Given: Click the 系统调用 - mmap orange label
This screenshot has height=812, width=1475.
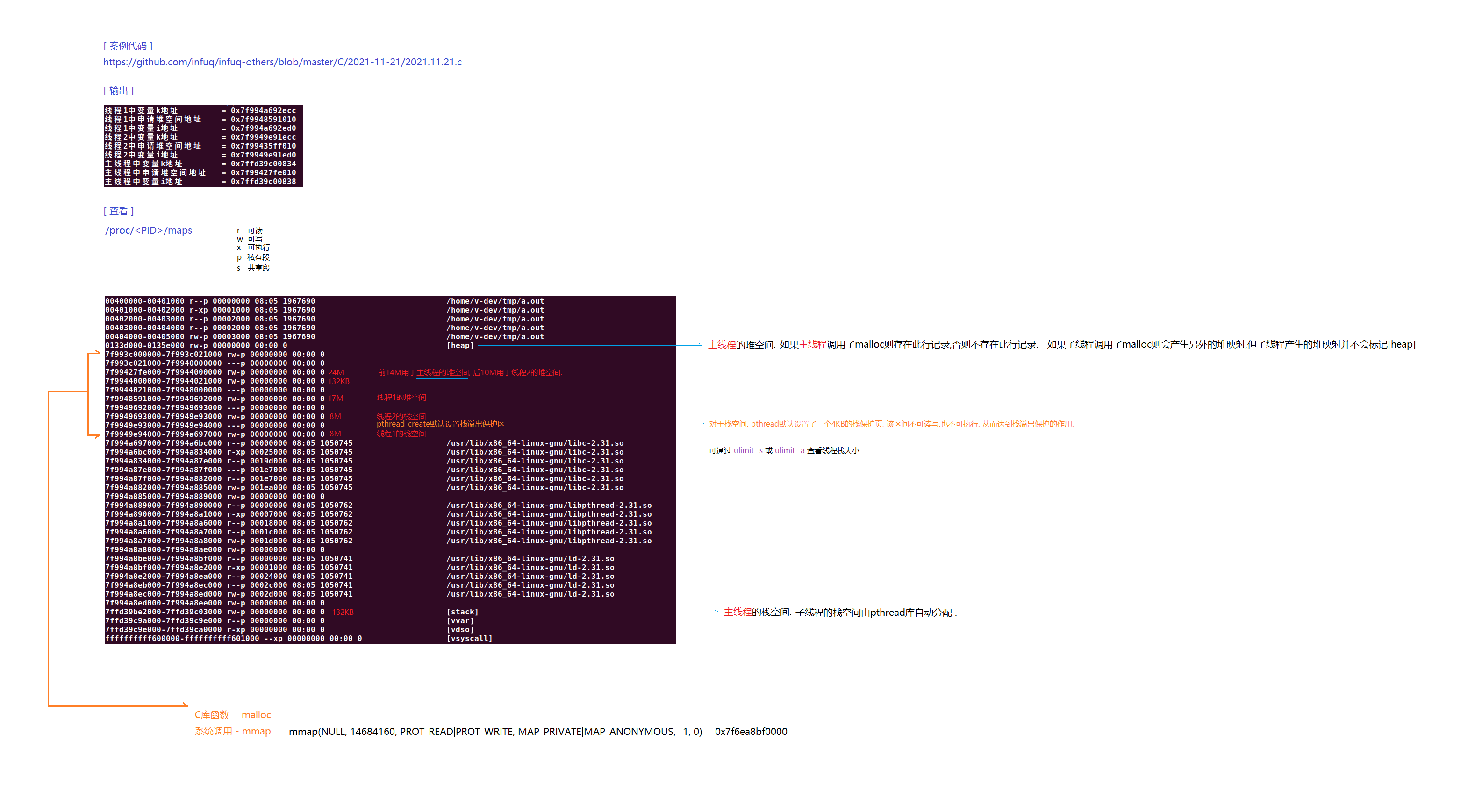Looking at the screenshot, I should tap(232, 731).
